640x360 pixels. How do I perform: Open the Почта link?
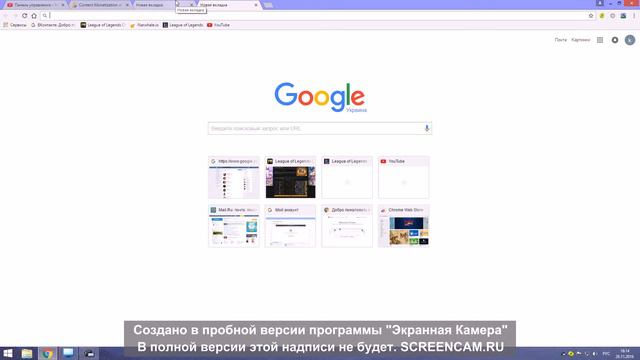pos(560,40)
